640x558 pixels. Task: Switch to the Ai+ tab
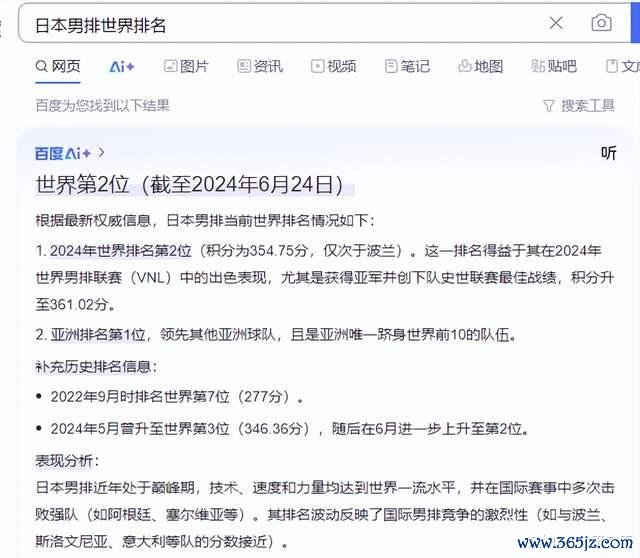click(x=122, y=67)
